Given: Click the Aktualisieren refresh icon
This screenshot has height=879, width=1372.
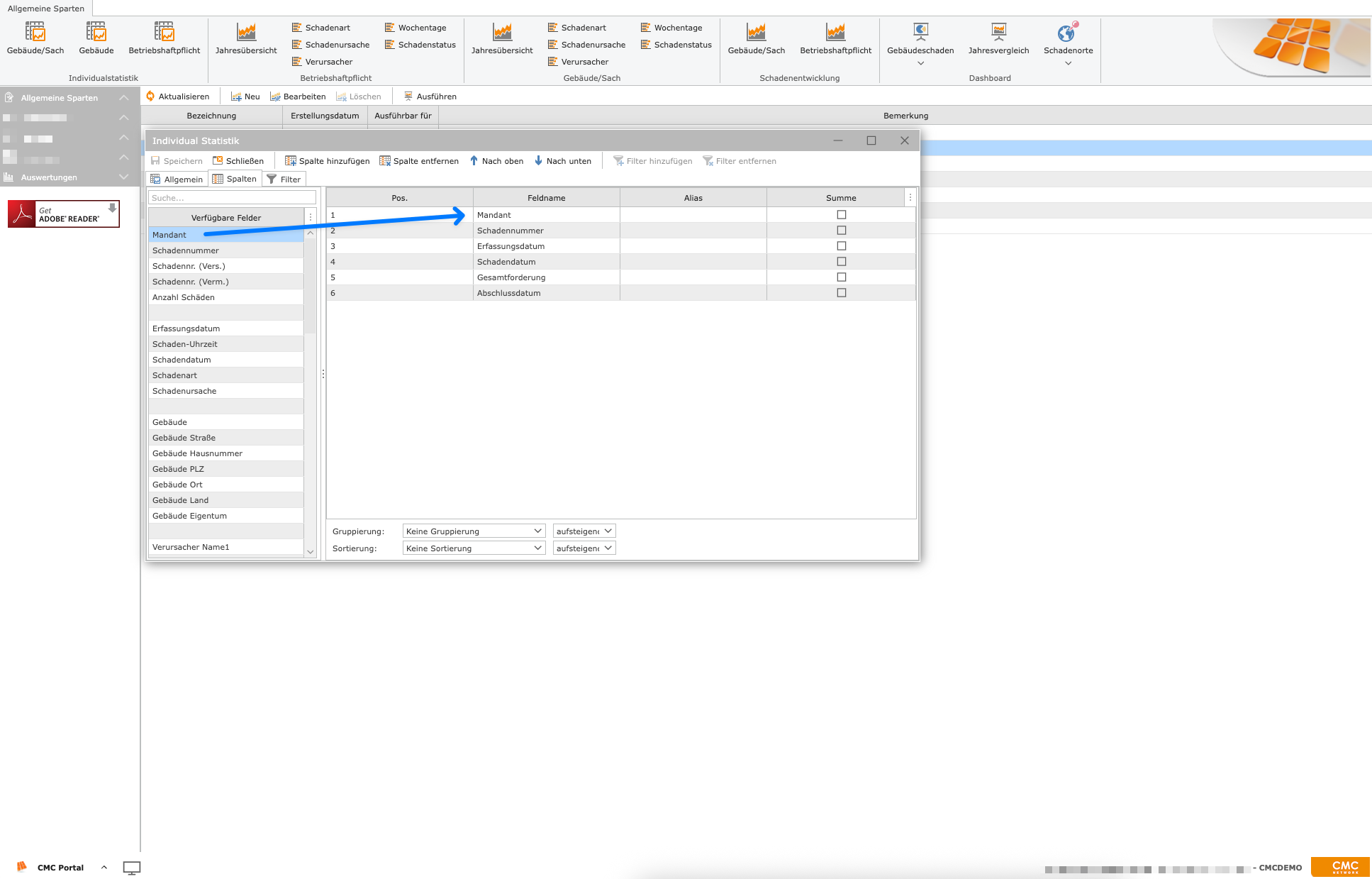Looking at the screenshot, I should [150, 96].
